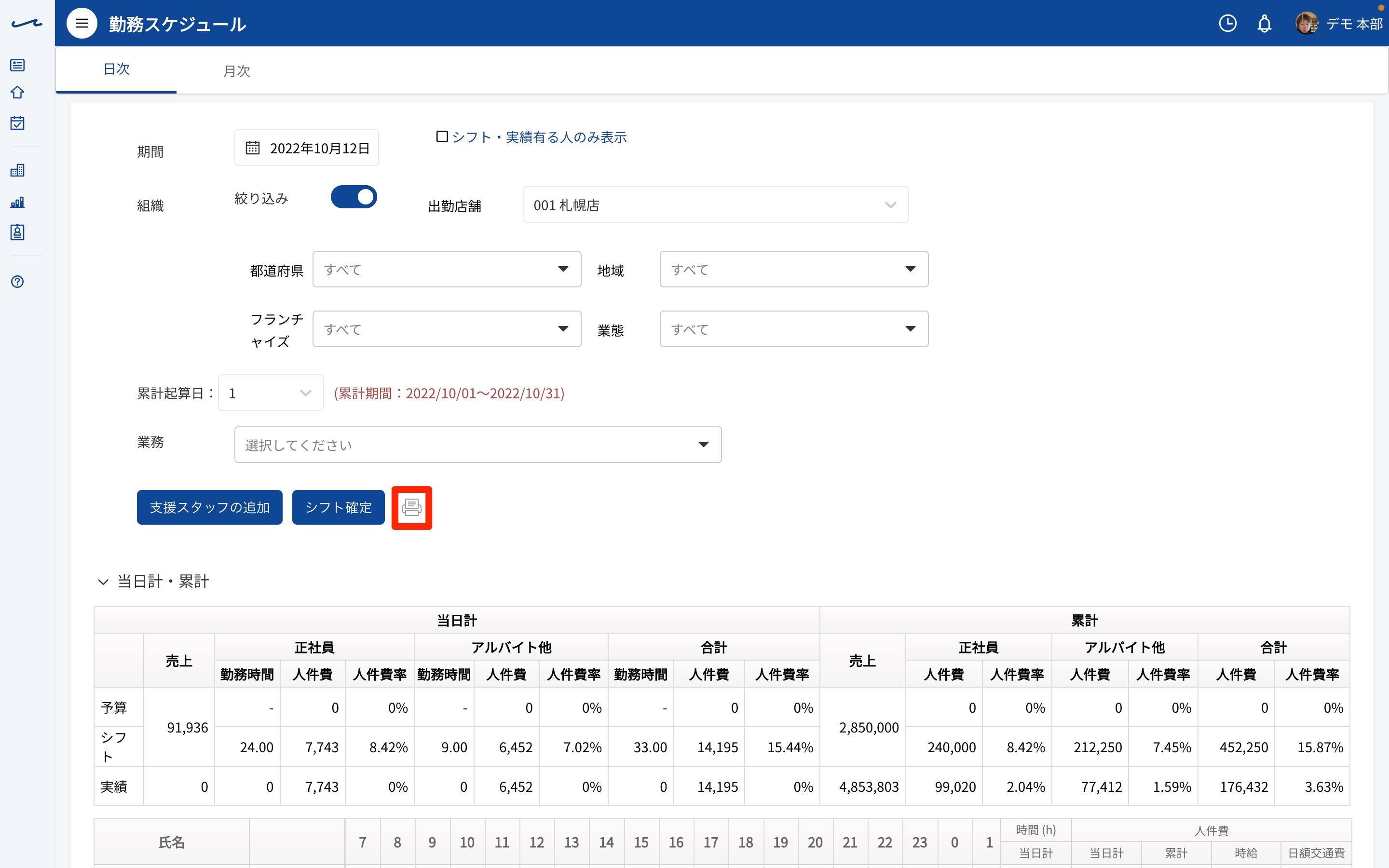Click the 452,250 total labor cost cell
1389x868 pixels.
pyautogui.click(x=1236, y=747)
